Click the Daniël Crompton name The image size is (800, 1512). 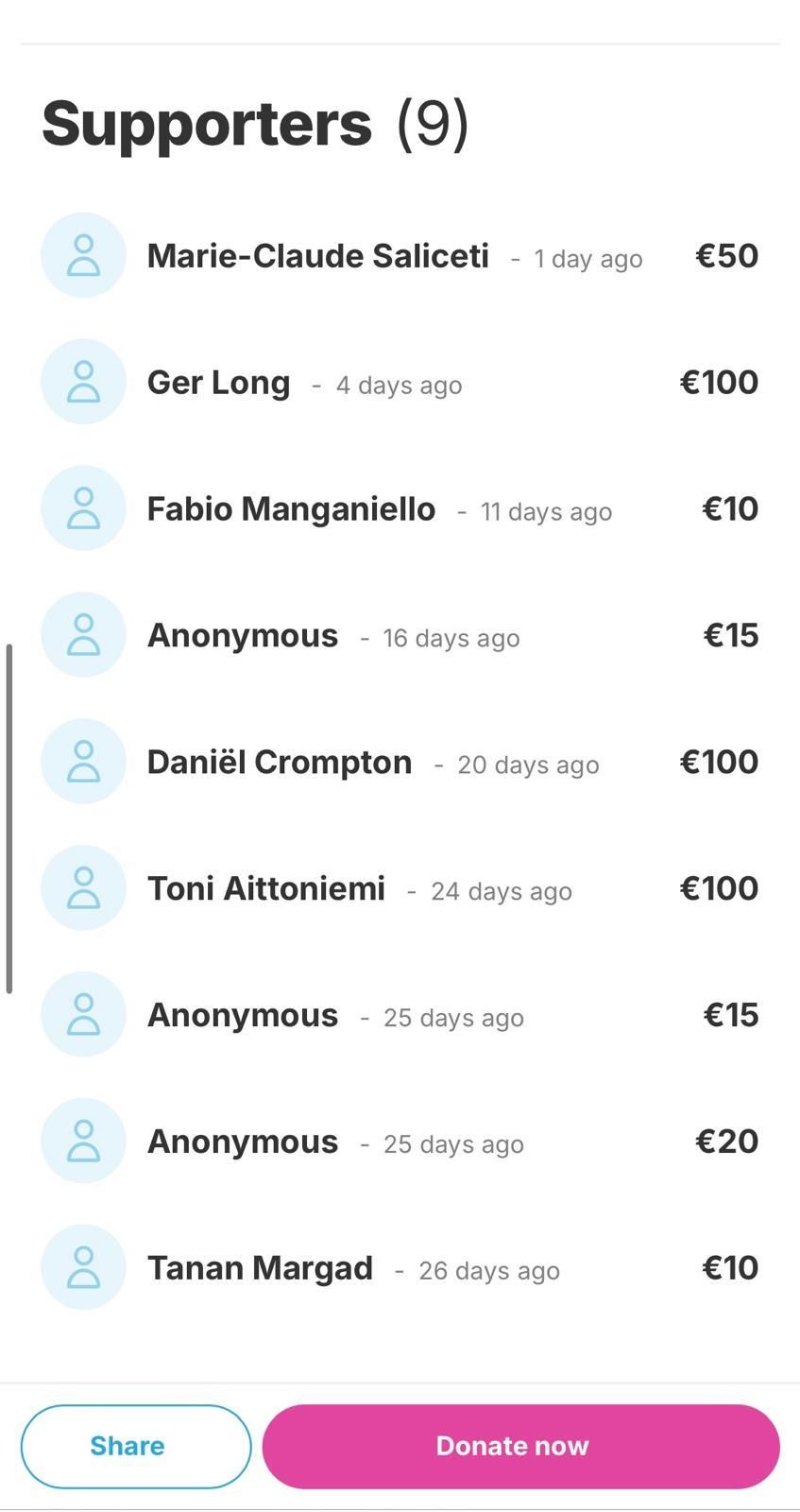pyautogui.click(x=280, y=763)
